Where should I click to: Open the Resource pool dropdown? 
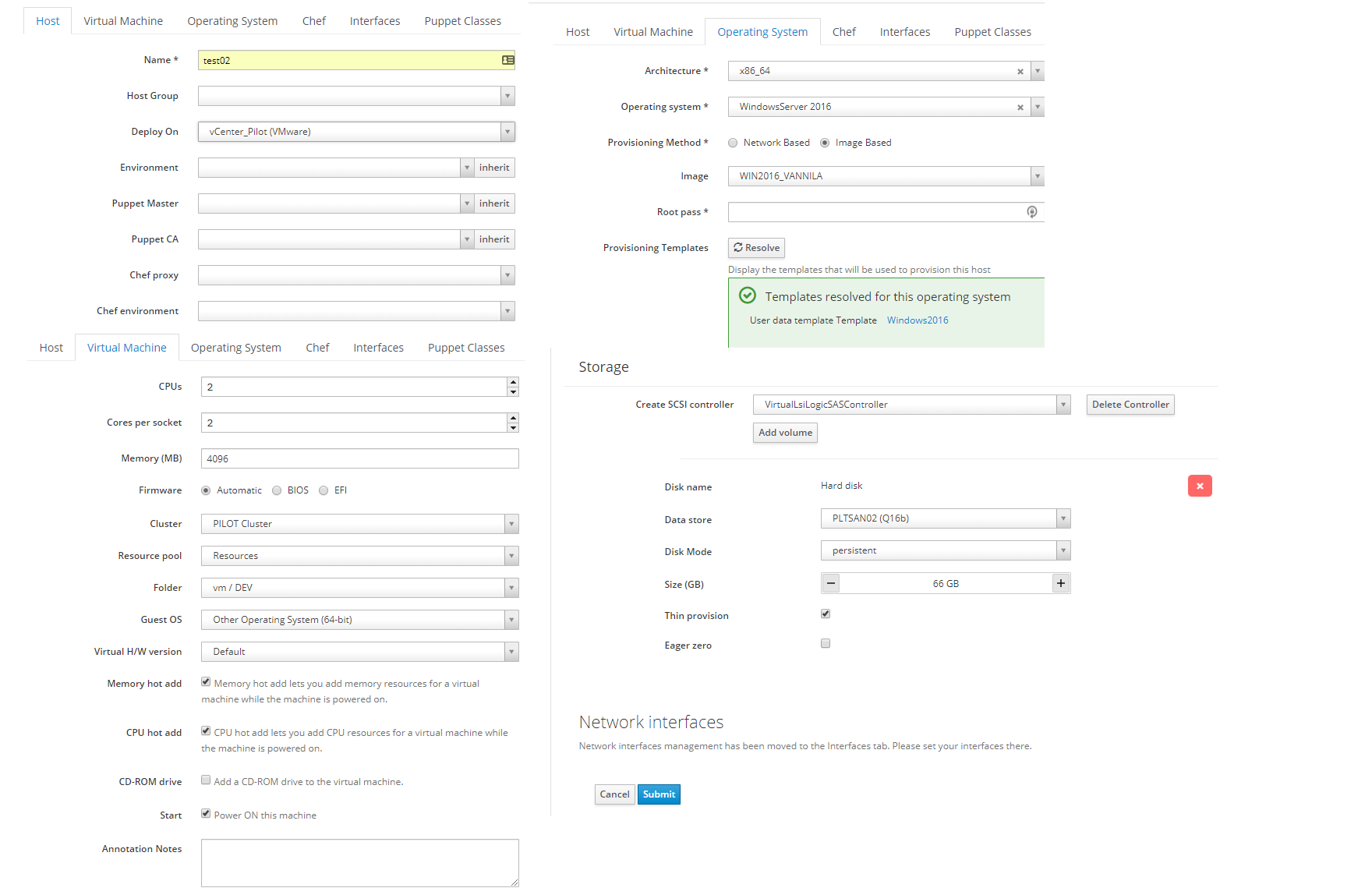click(x=360, y=556)
